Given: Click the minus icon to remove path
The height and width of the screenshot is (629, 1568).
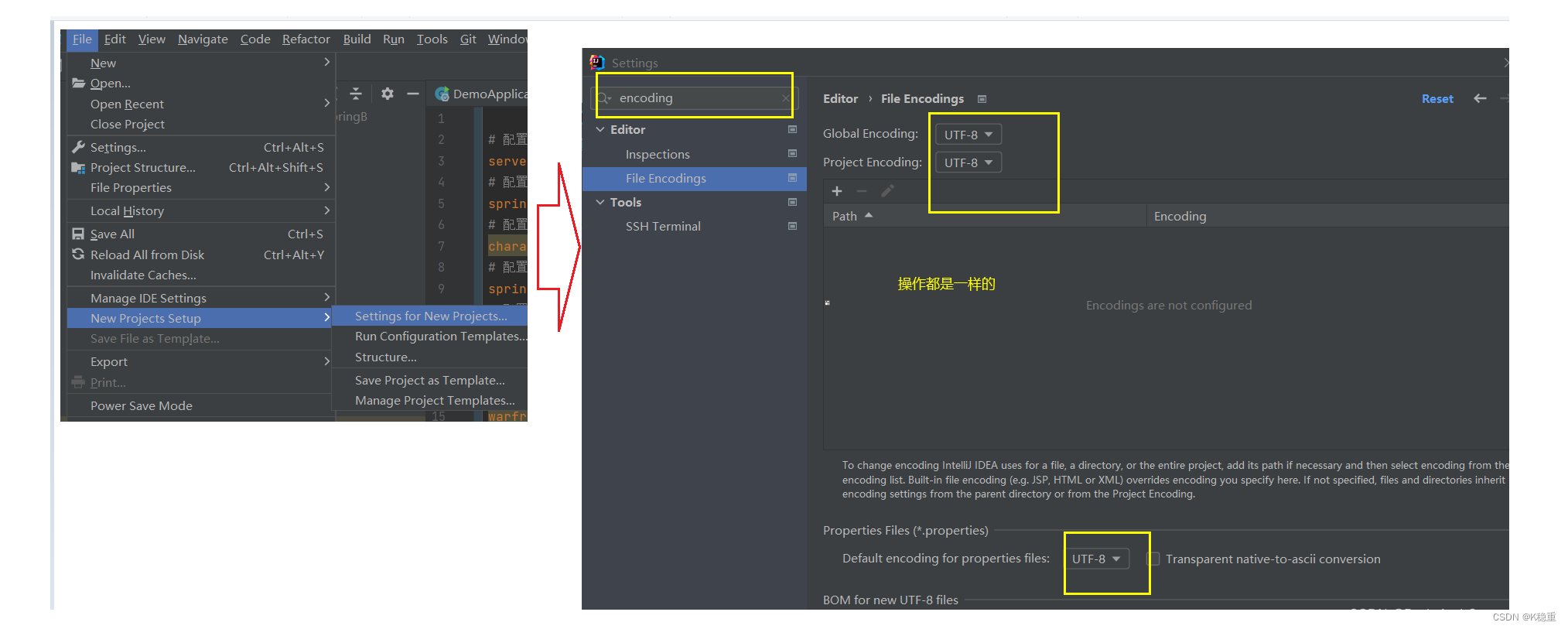Looking at the screenshot, I should pos(862,191).
